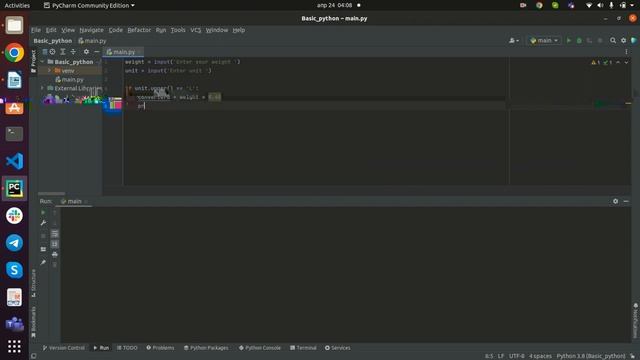This screenshot has width=640, height=360.
Task: Click the green checkmark typo indicator
Action: [x=607, y=62]
